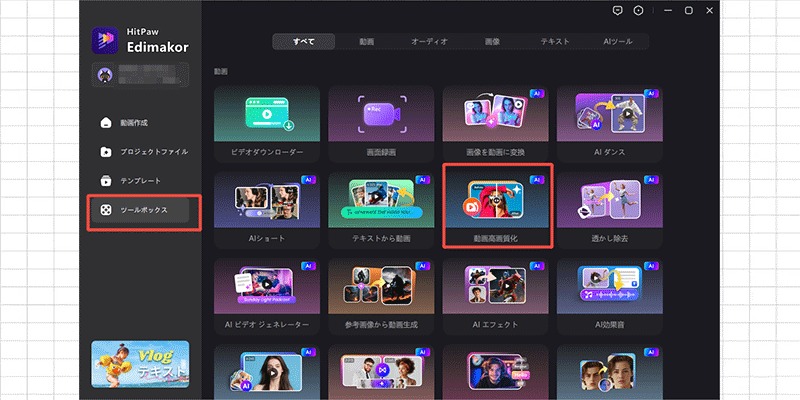
Task: Select the オーディオ tab
Action: pos(429,42)
